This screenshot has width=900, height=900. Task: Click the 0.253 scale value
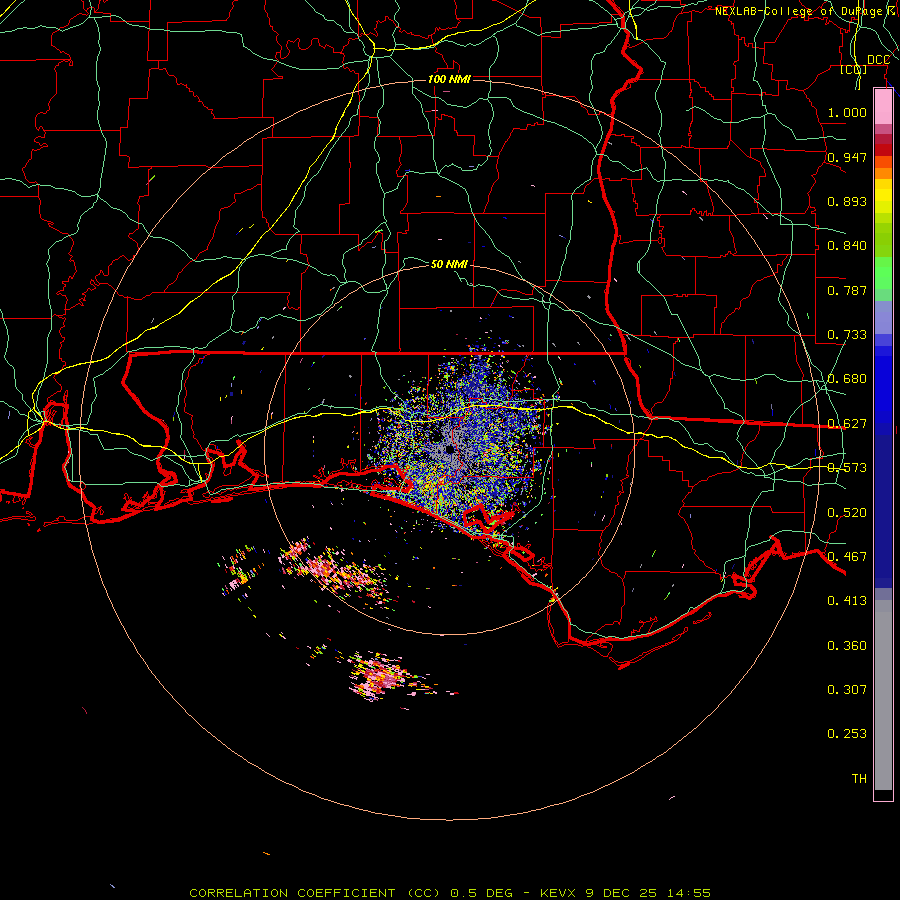(x=847, y=734)
